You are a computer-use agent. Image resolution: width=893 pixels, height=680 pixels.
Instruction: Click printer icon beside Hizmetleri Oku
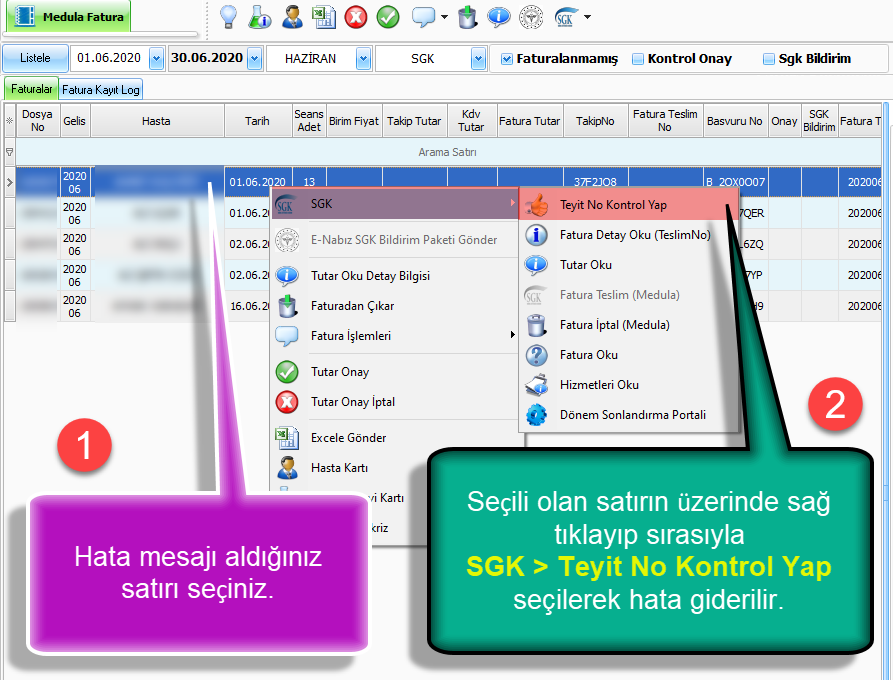pyautogui.click(x=536, y=385)
